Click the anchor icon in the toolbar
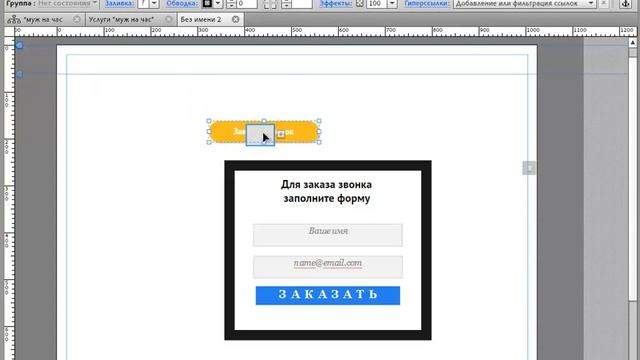The width and height of the screenshot is (640, 360). [x=625, y=4]
